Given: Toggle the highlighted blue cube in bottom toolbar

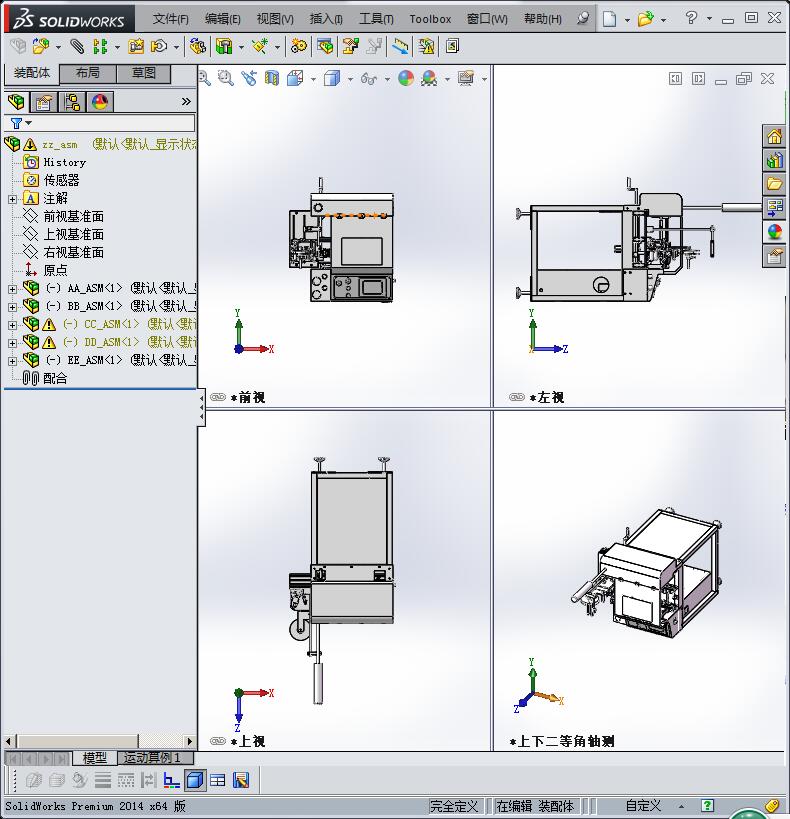Looking at the screenshot, I should click(x=195, y=780).
